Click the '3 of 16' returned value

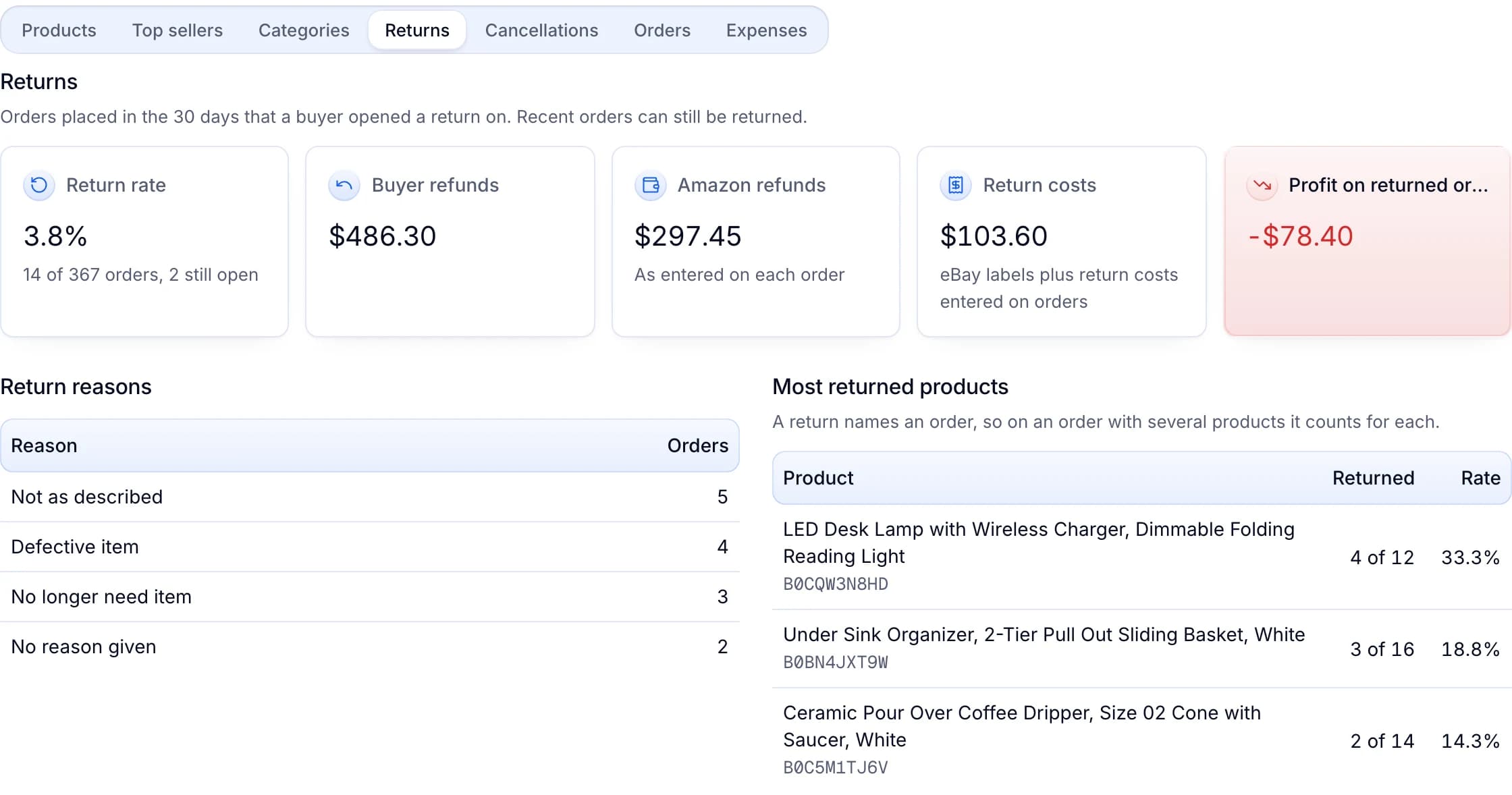(1382, 650)
